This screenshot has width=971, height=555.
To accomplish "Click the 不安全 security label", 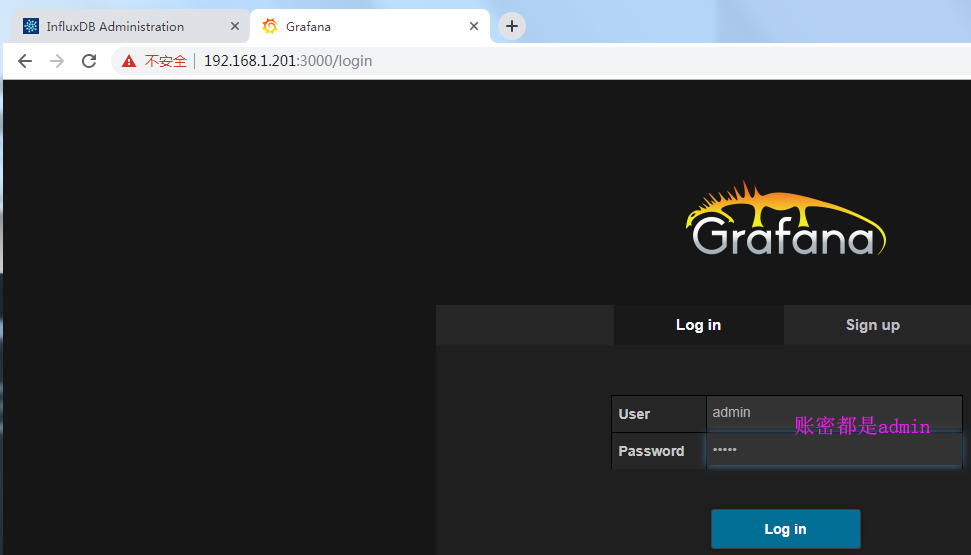I will click(165, 61).
